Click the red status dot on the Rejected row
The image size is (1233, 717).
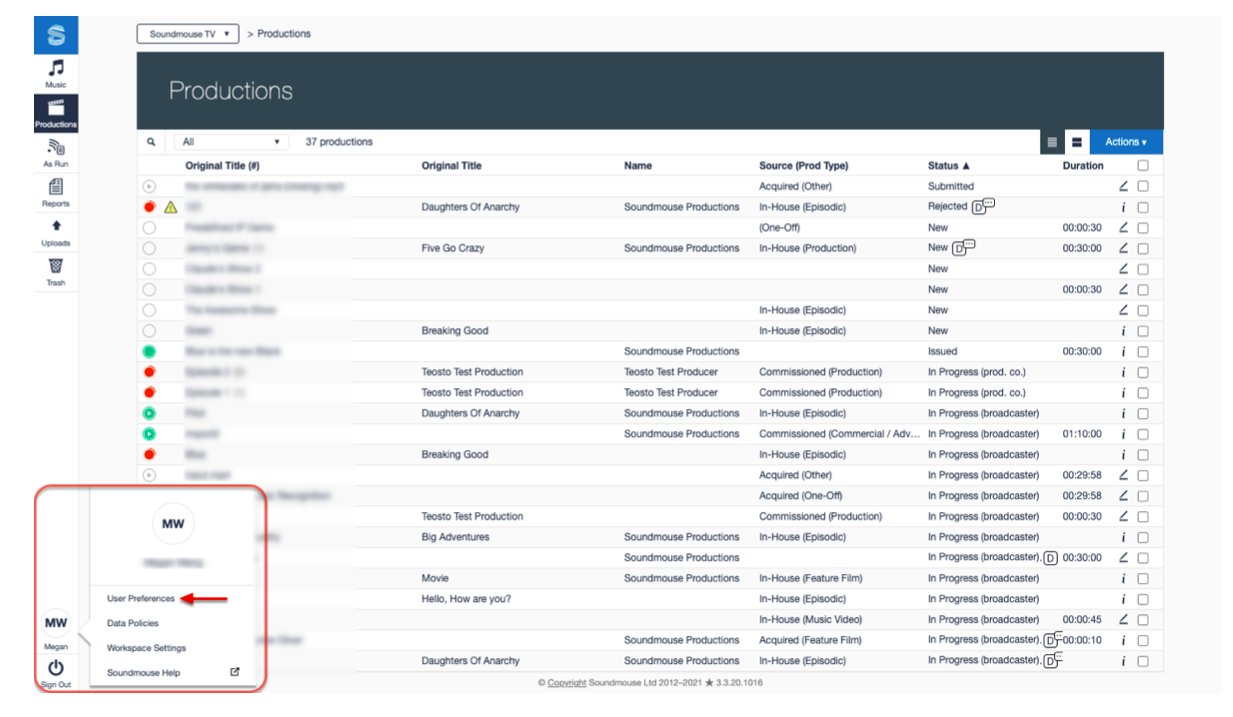[150, 207]
